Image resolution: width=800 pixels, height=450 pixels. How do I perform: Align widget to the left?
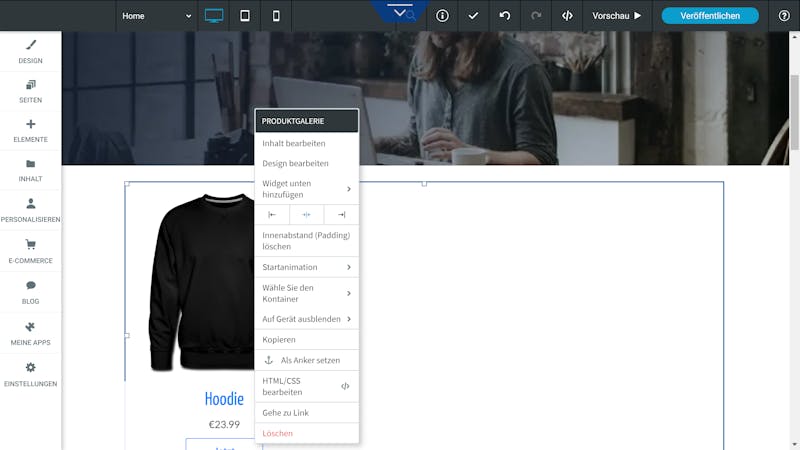pos(272,215)
